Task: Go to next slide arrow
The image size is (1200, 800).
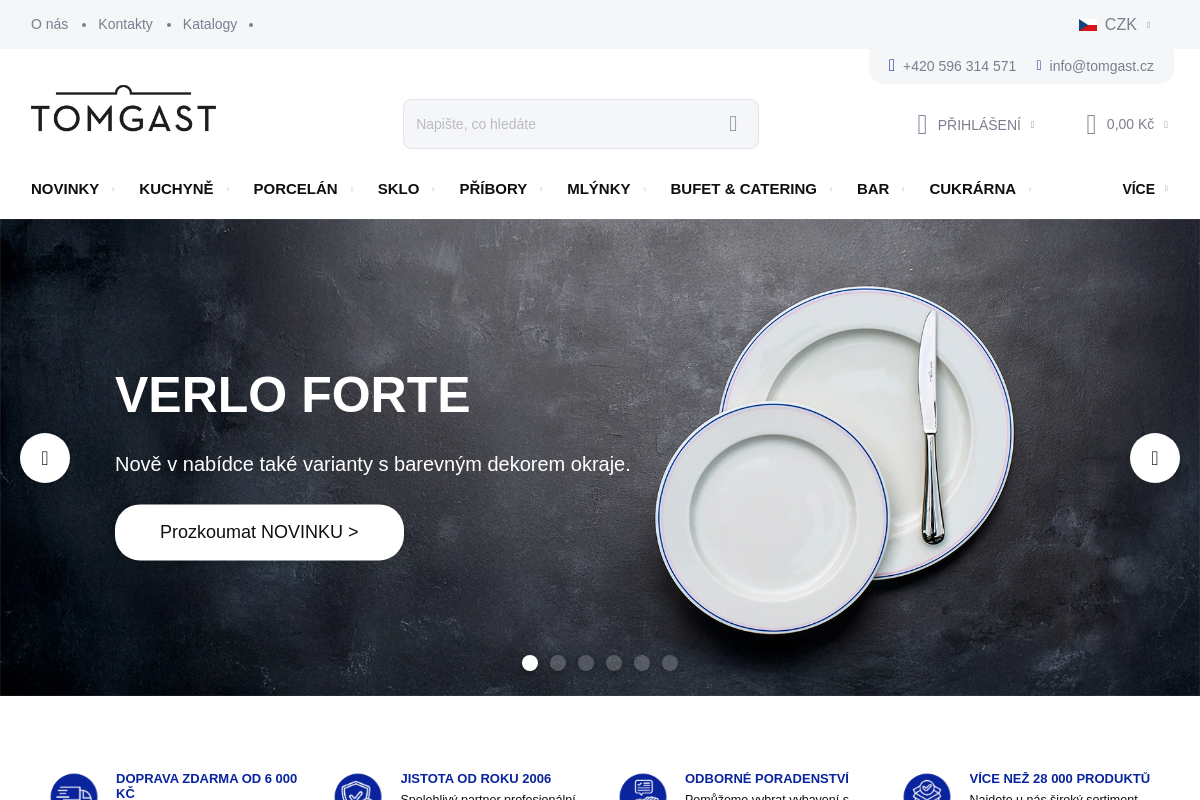Action: pos(1155,458)
